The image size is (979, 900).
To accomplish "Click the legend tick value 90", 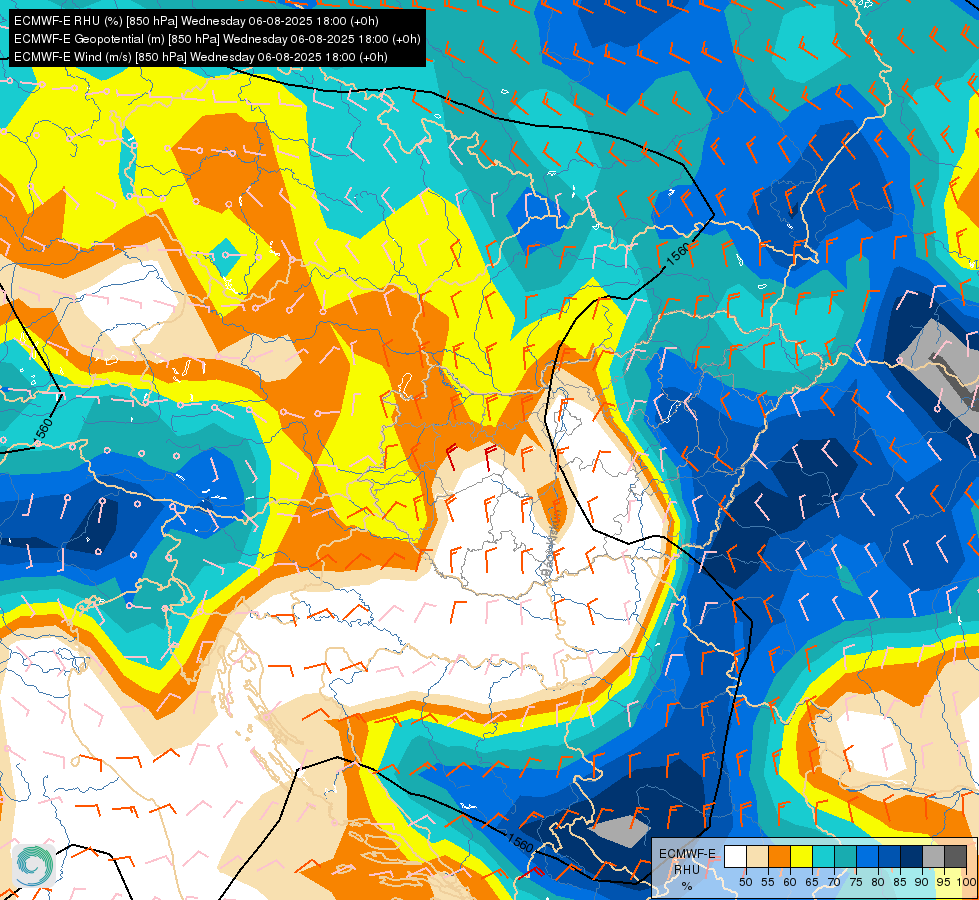I will coord(922,882).
